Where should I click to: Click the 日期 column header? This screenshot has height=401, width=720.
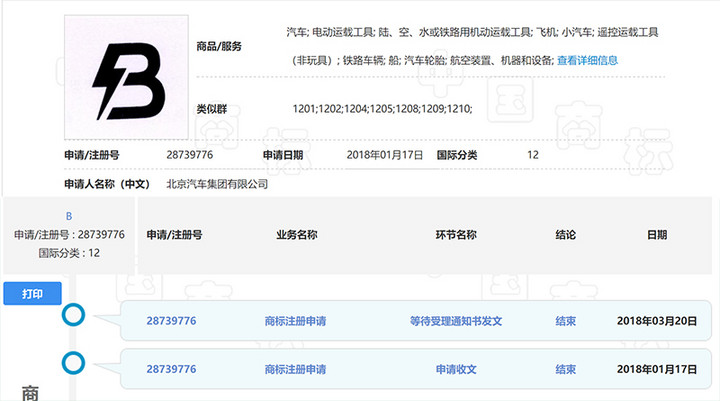pyautogui.click(x=657, y=235)
